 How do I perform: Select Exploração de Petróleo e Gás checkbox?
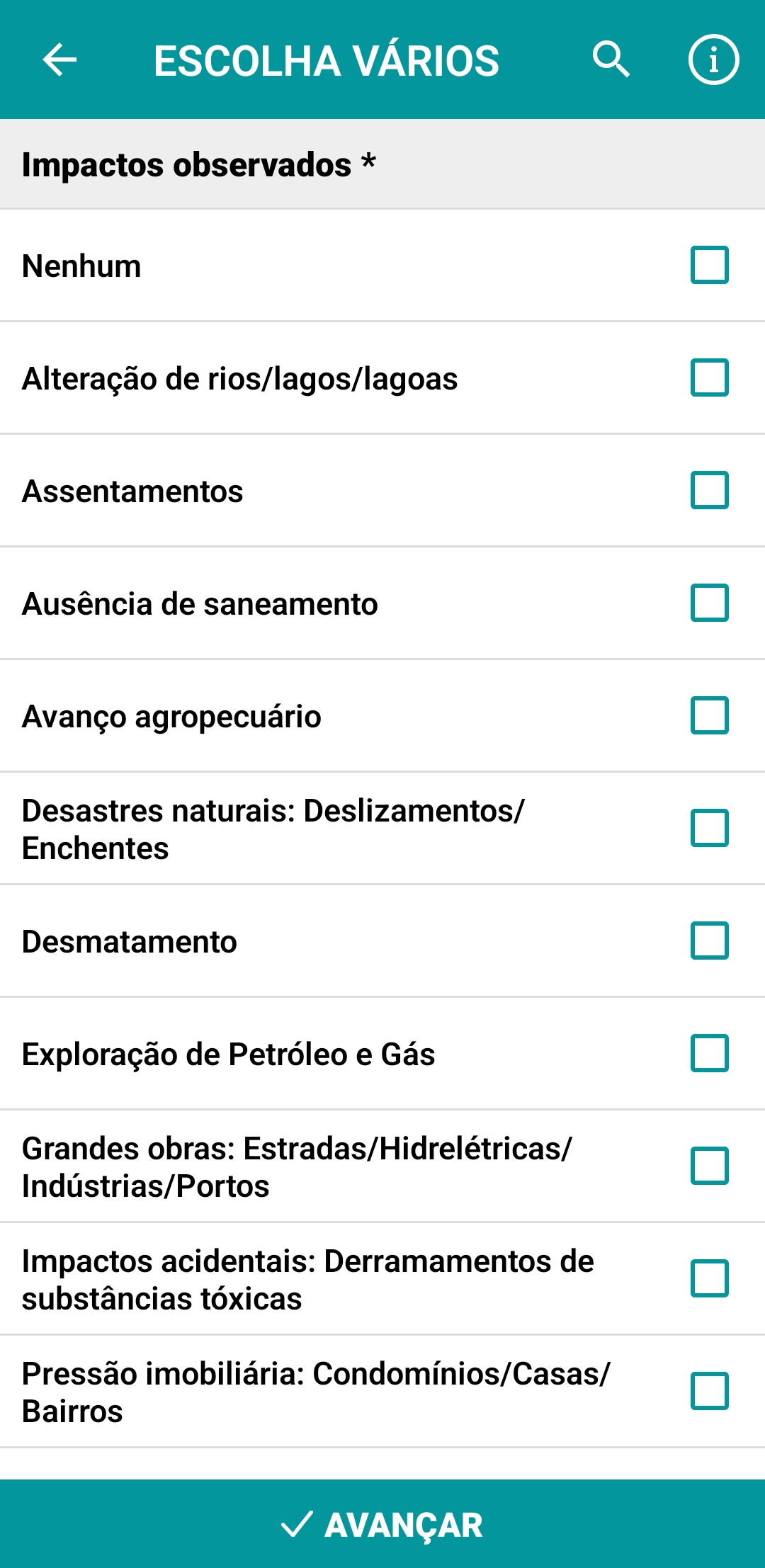click(709, 1053)
